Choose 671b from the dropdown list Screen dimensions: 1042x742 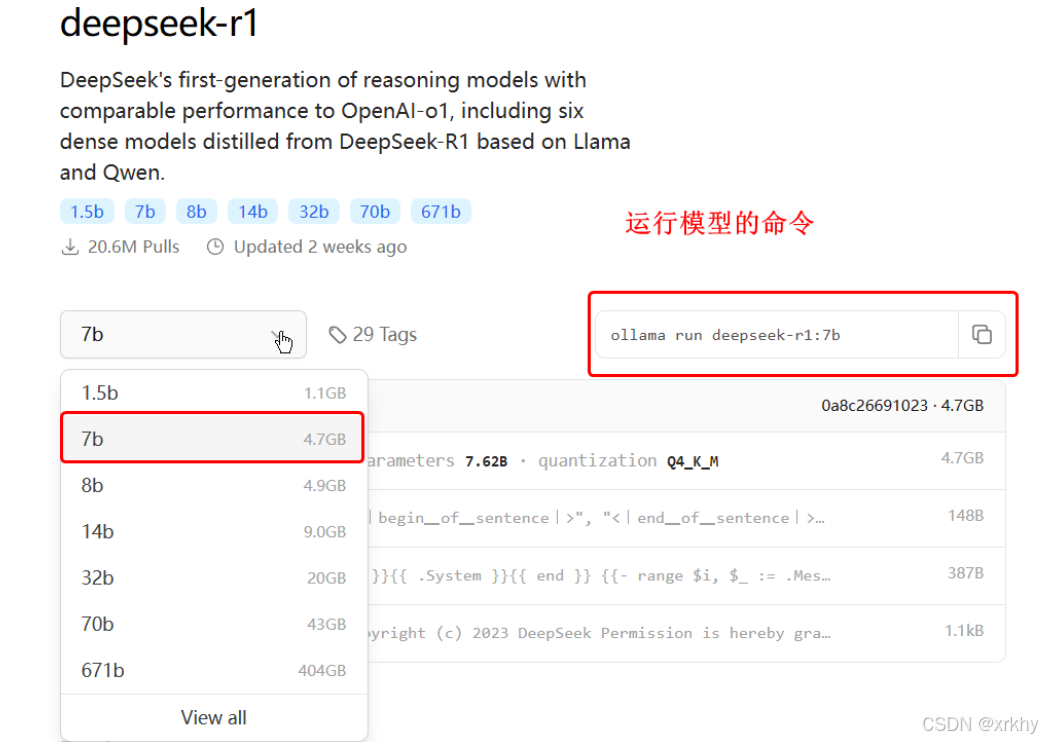click(213, 670)
